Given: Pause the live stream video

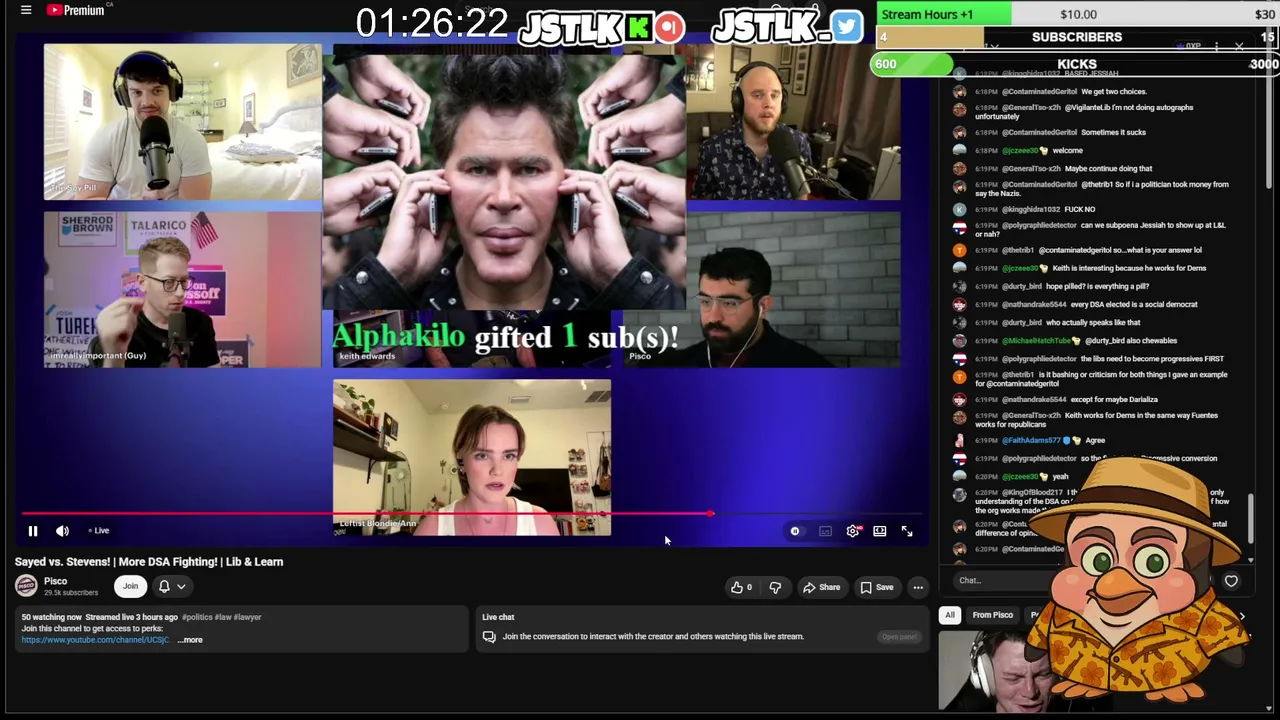Looking at the screenshot, I should point(32,531).
